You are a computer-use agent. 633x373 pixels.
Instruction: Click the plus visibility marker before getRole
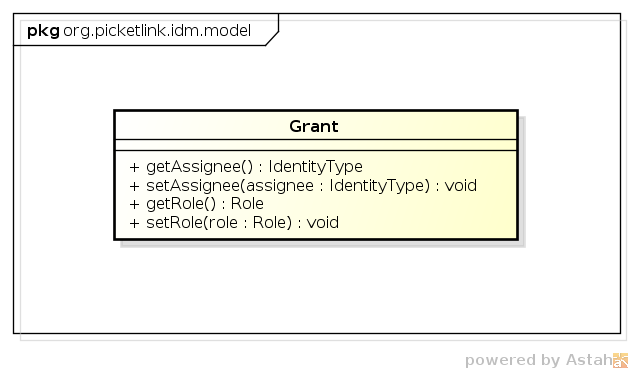[x=134, y=204]
